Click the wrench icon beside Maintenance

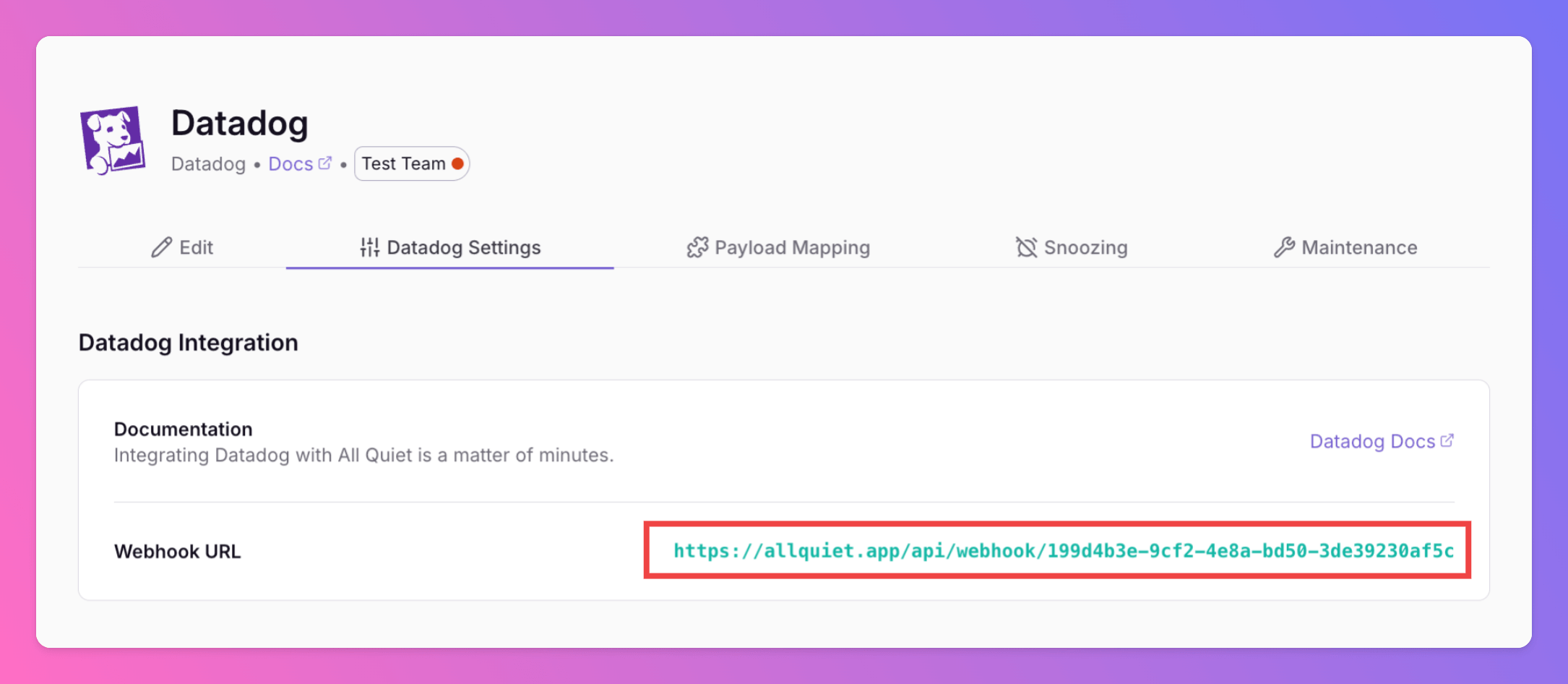1284,247
